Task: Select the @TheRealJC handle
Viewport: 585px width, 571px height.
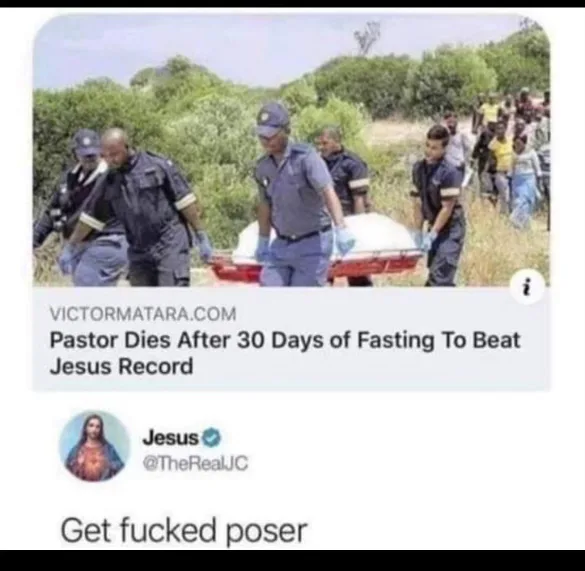Action: coord(195,464)
